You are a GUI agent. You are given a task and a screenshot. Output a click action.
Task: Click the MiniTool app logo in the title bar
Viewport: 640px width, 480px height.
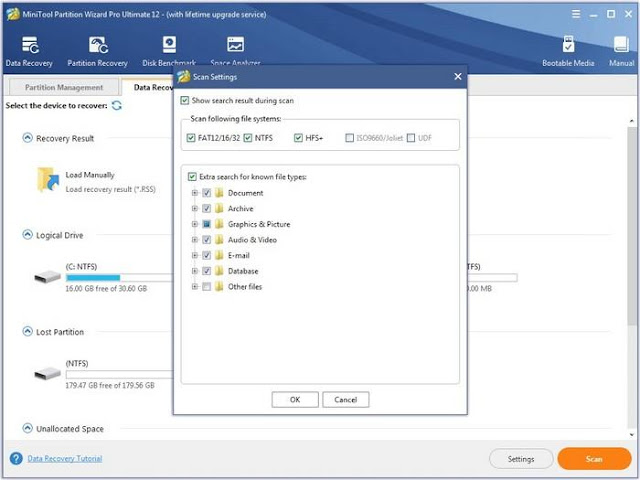(x=13, y=14)
